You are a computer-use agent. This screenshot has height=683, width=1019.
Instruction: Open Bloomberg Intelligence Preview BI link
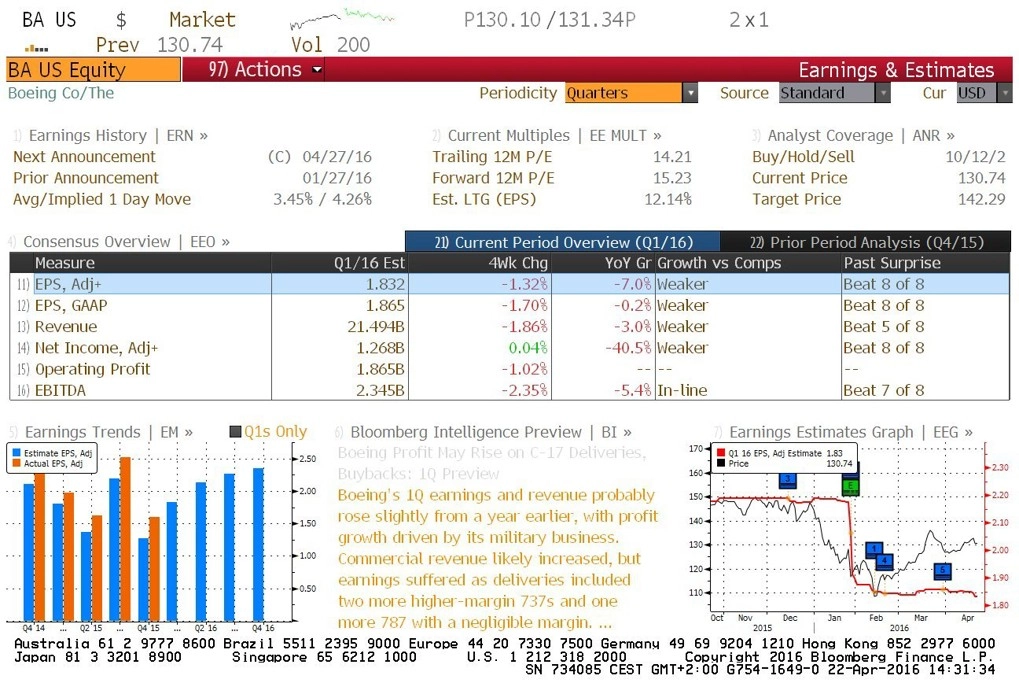click(x=483, y=432)
